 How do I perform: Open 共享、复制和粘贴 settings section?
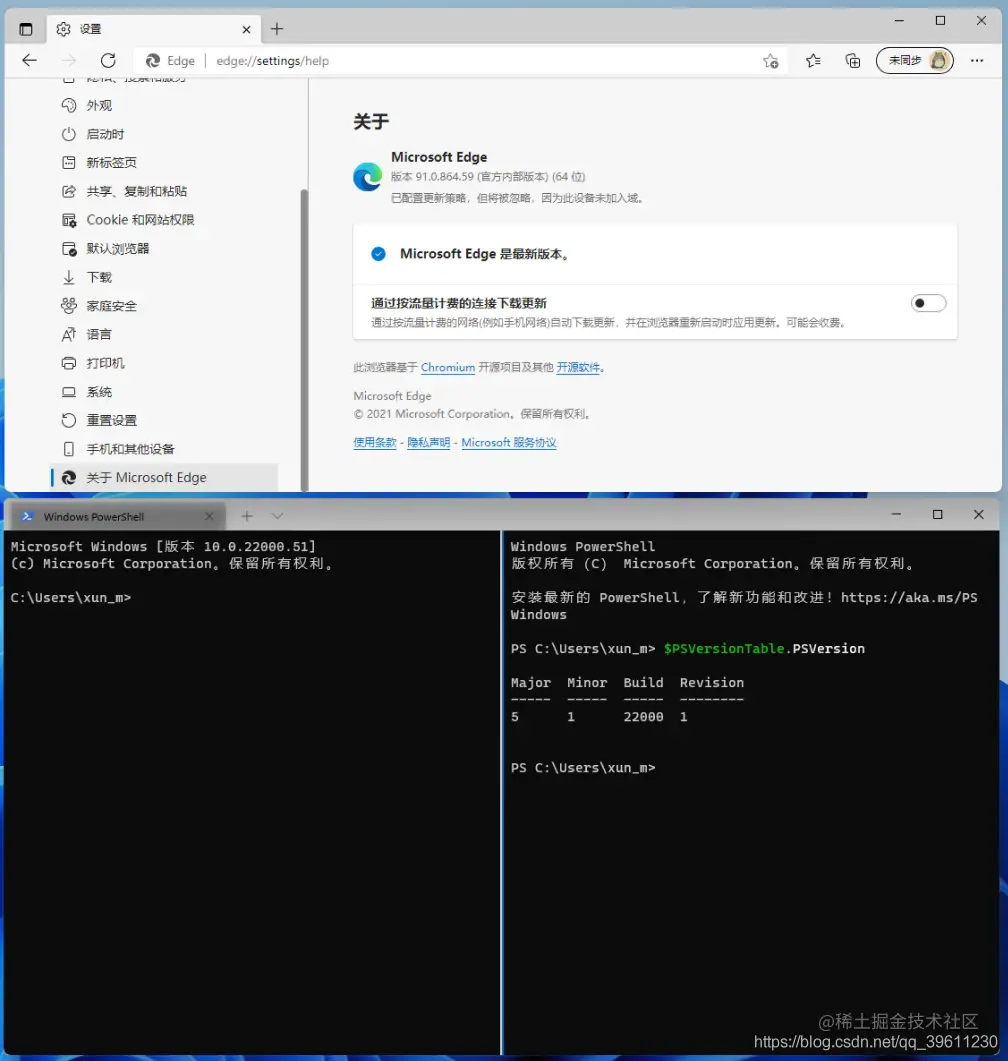[164, 191]
